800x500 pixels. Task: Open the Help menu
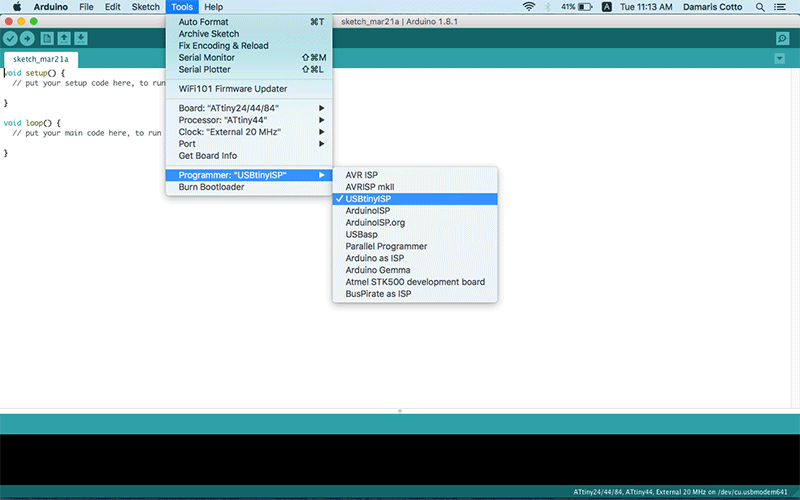tap(213, 7)
